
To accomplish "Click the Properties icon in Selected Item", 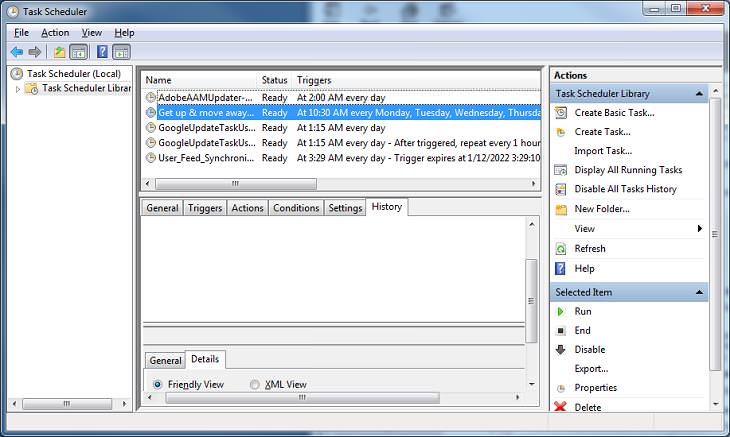I will pos(561,388).
